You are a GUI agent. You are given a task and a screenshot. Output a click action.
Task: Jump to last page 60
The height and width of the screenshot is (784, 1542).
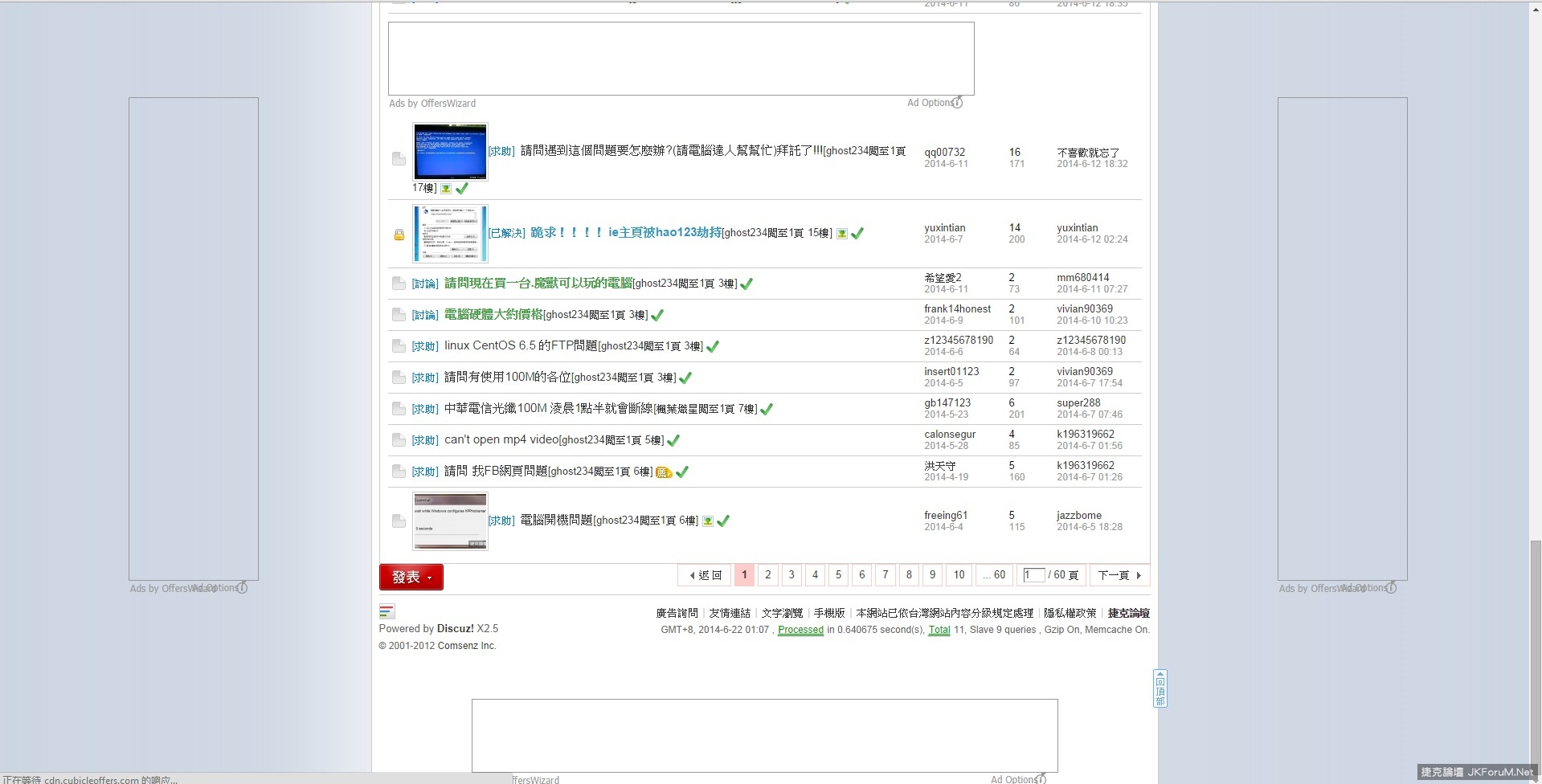[994, 575]
